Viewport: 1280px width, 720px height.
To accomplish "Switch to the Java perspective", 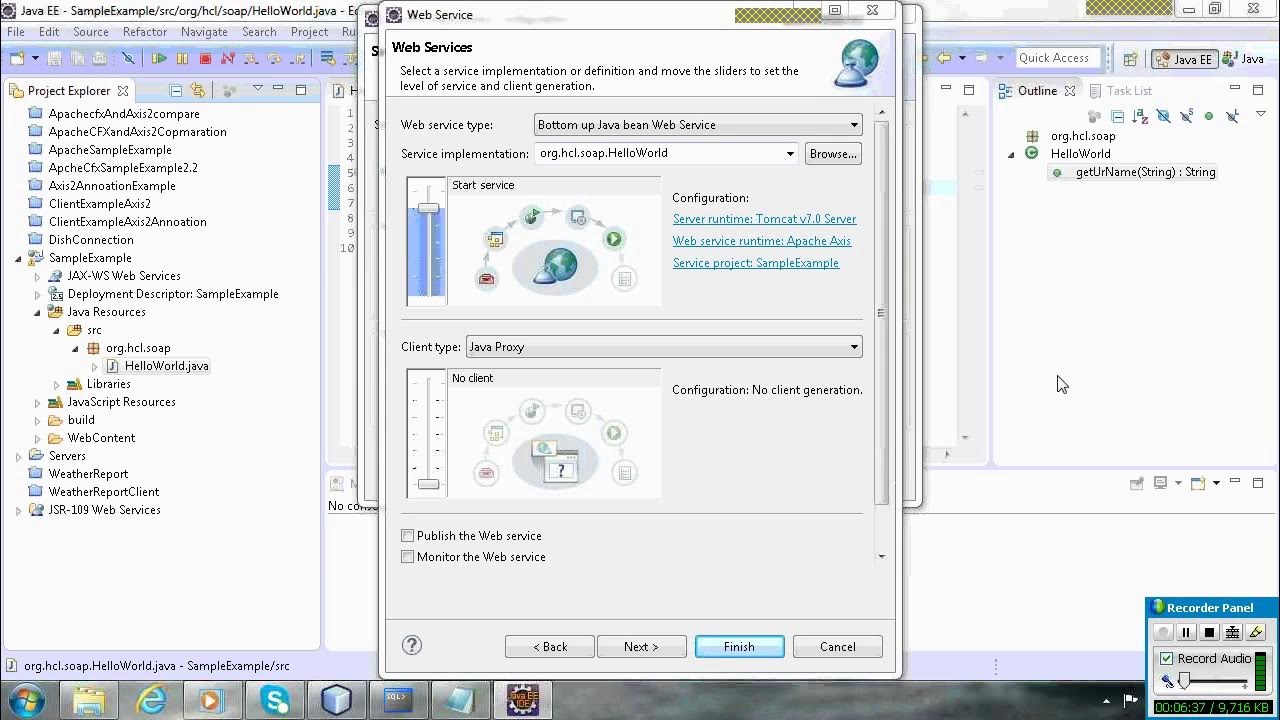I will [1243, 59].
